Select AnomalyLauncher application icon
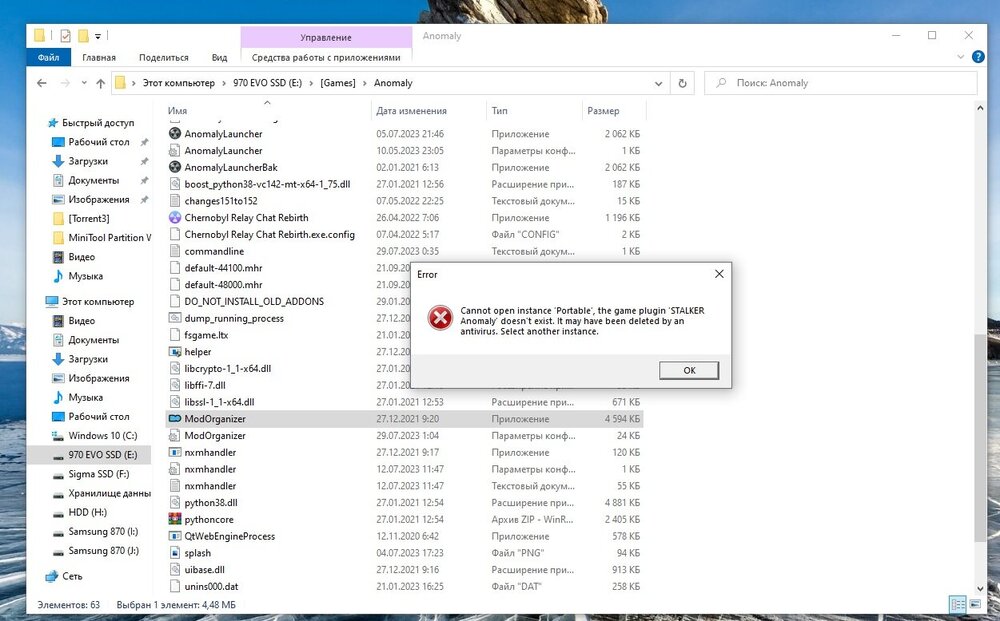 pos(175,134)
